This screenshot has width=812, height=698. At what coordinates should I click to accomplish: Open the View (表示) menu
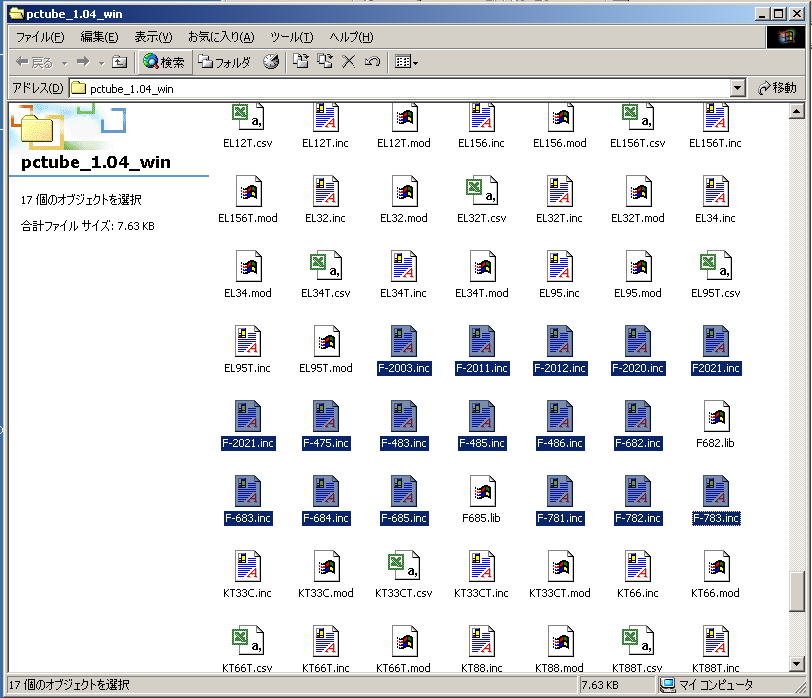153,37
